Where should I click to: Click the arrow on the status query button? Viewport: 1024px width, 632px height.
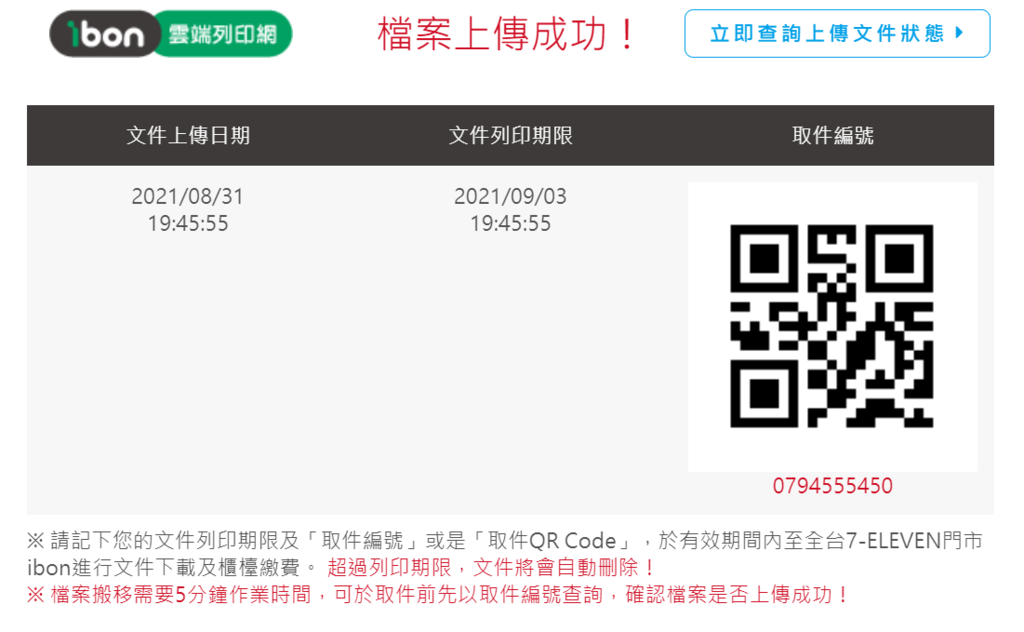click(959, 32)
